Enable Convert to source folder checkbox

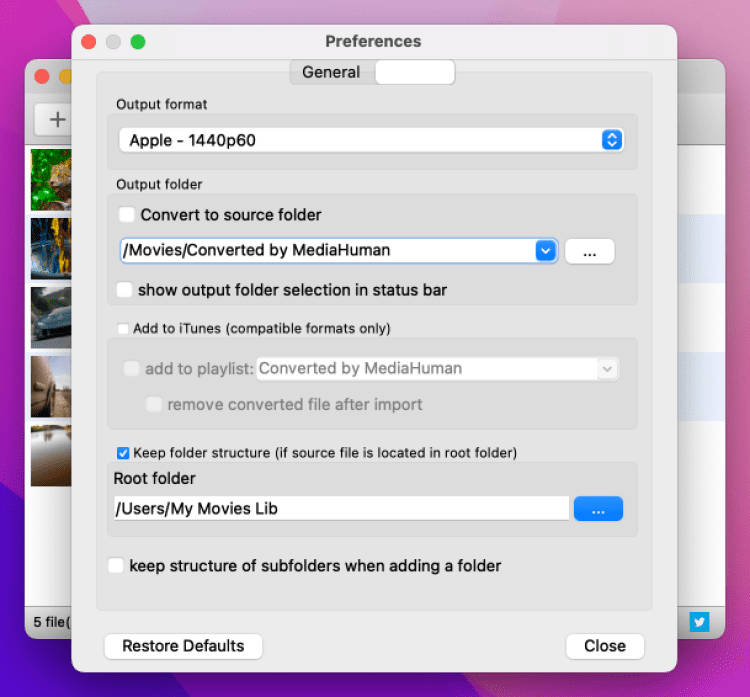(127, 215)
